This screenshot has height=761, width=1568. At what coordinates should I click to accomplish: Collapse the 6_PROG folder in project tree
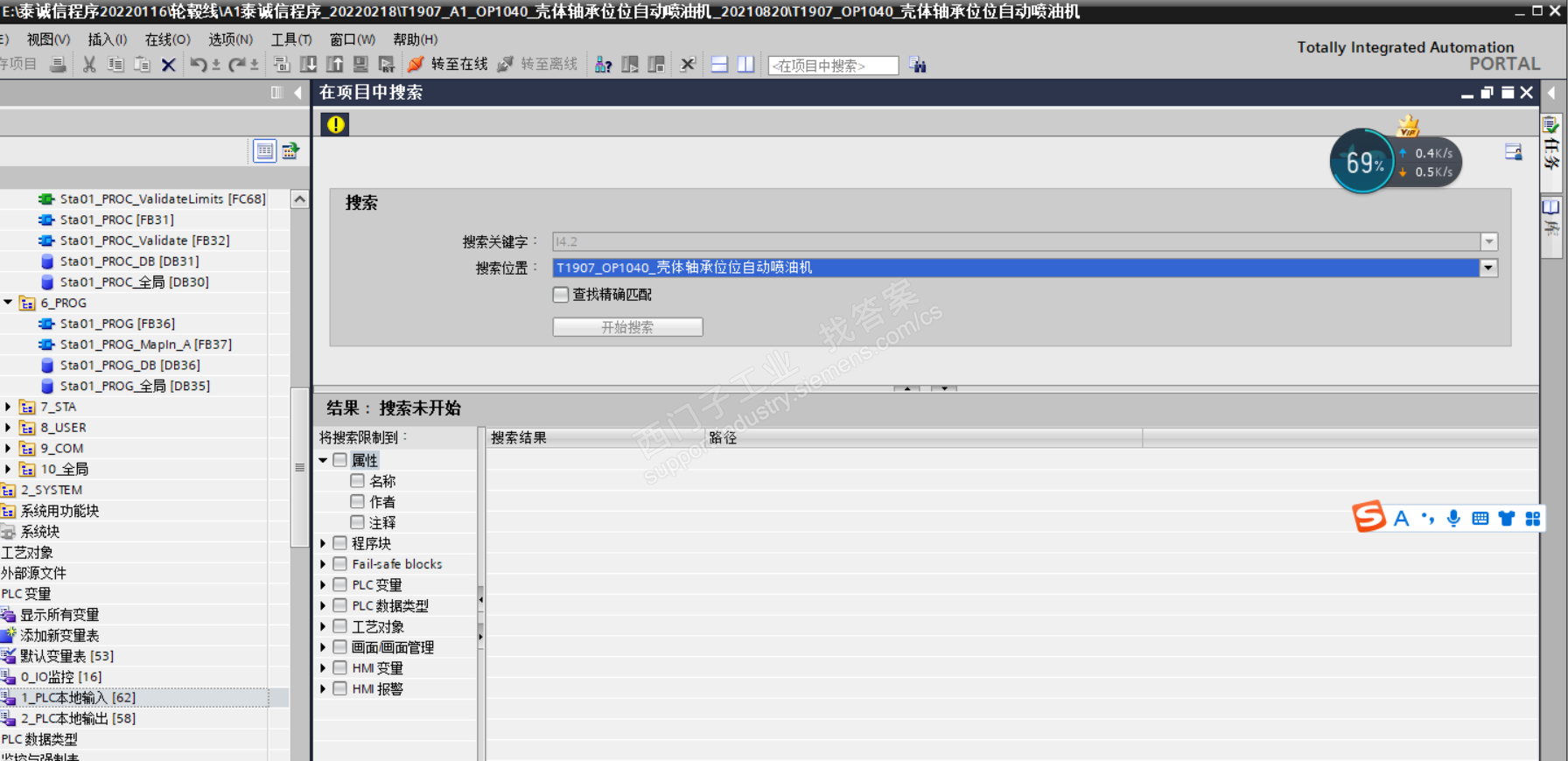pyautogui.click(x=9, y=303)
